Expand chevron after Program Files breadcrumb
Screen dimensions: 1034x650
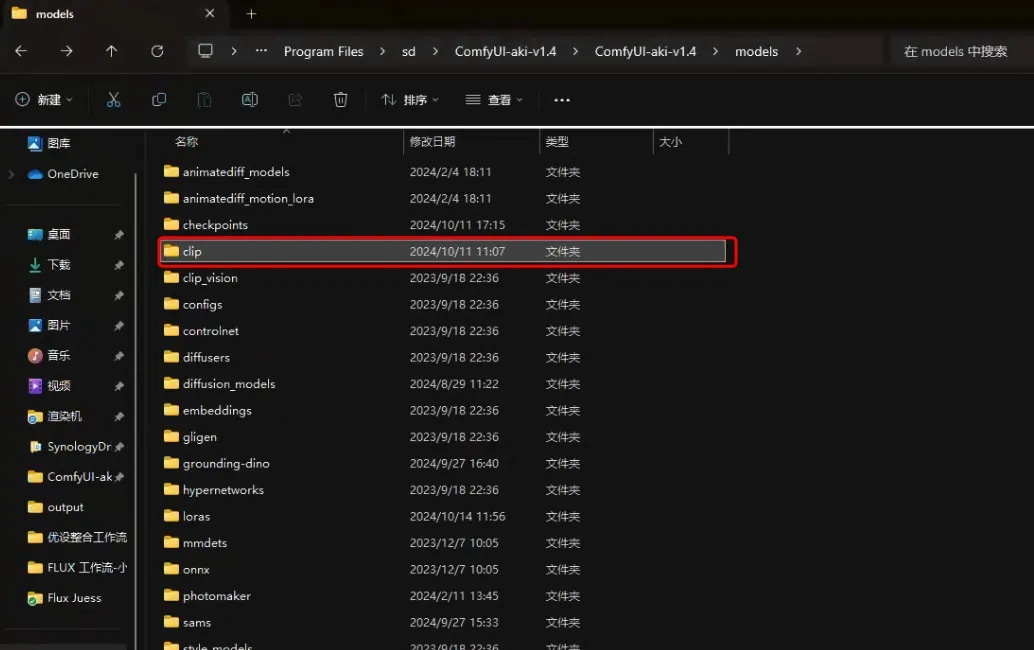[382, 51]
